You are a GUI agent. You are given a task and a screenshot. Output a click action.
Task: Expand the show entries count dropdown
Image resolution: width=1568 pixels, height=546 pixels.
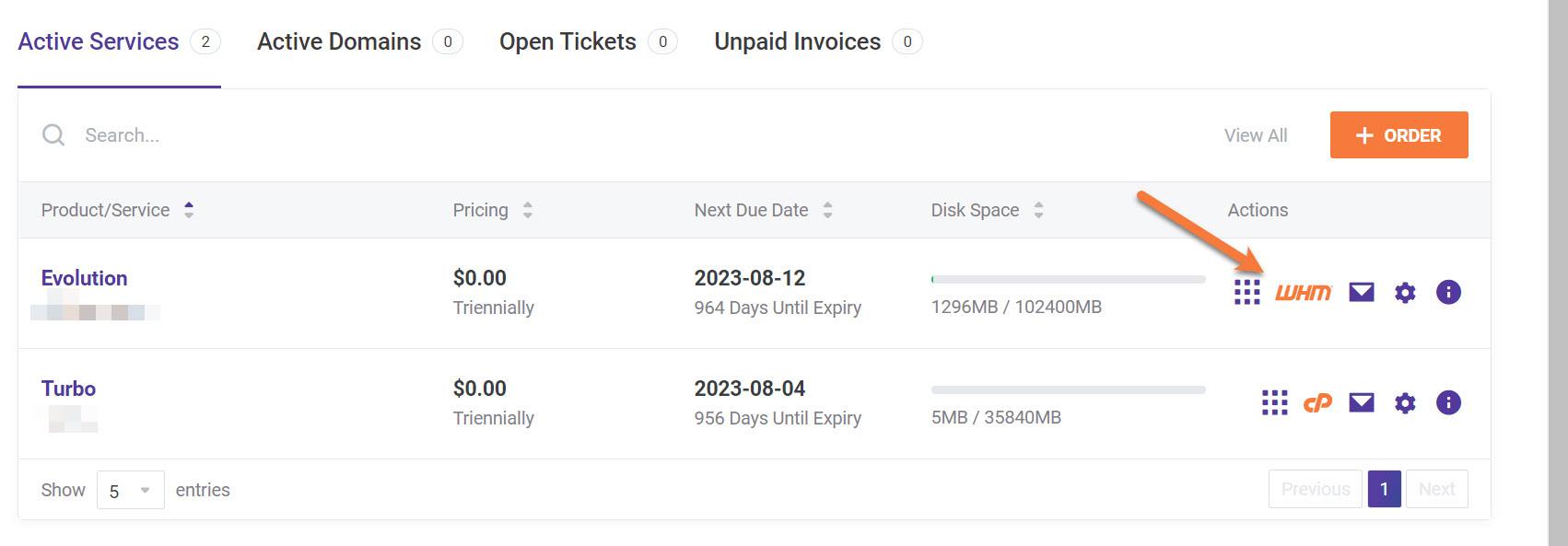[x=130, y=491]
